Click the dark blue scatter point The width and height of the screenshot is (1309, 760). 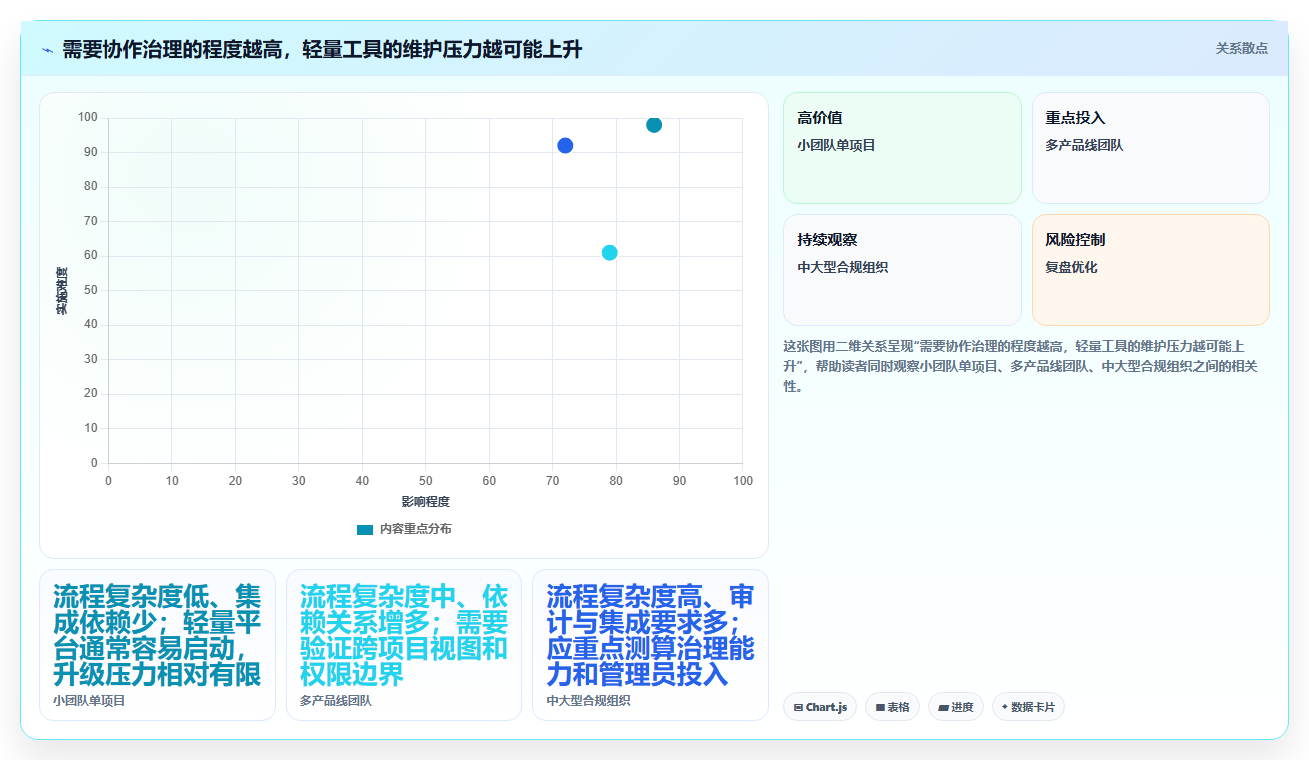pyautogui.click(x=565, y=146)
